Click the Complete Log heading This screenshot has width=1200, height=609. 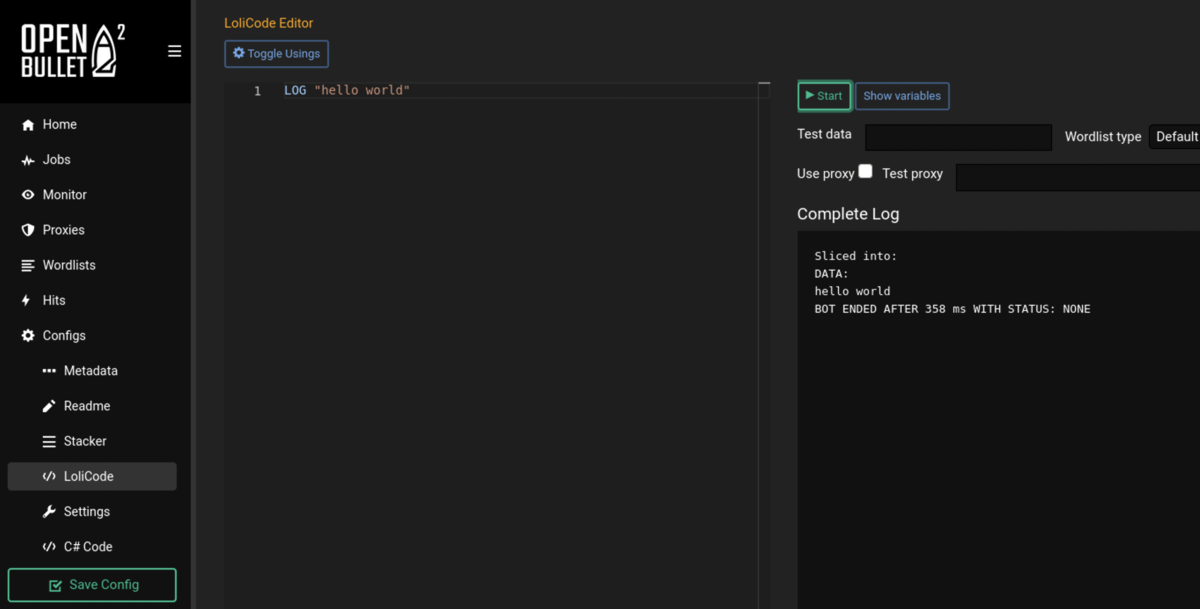click(848, 214)
